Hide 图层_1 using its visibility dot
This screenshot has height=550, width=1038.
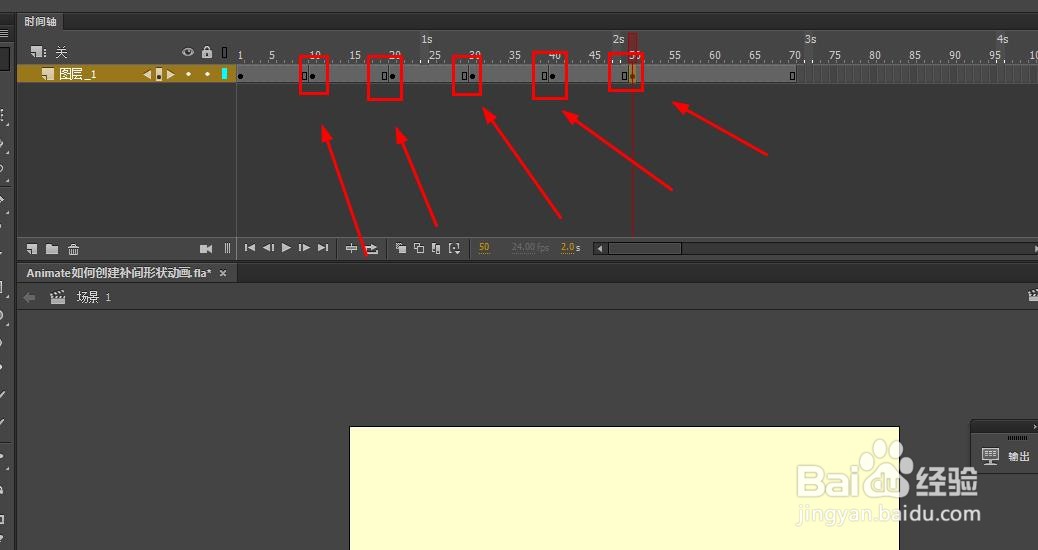189,74
